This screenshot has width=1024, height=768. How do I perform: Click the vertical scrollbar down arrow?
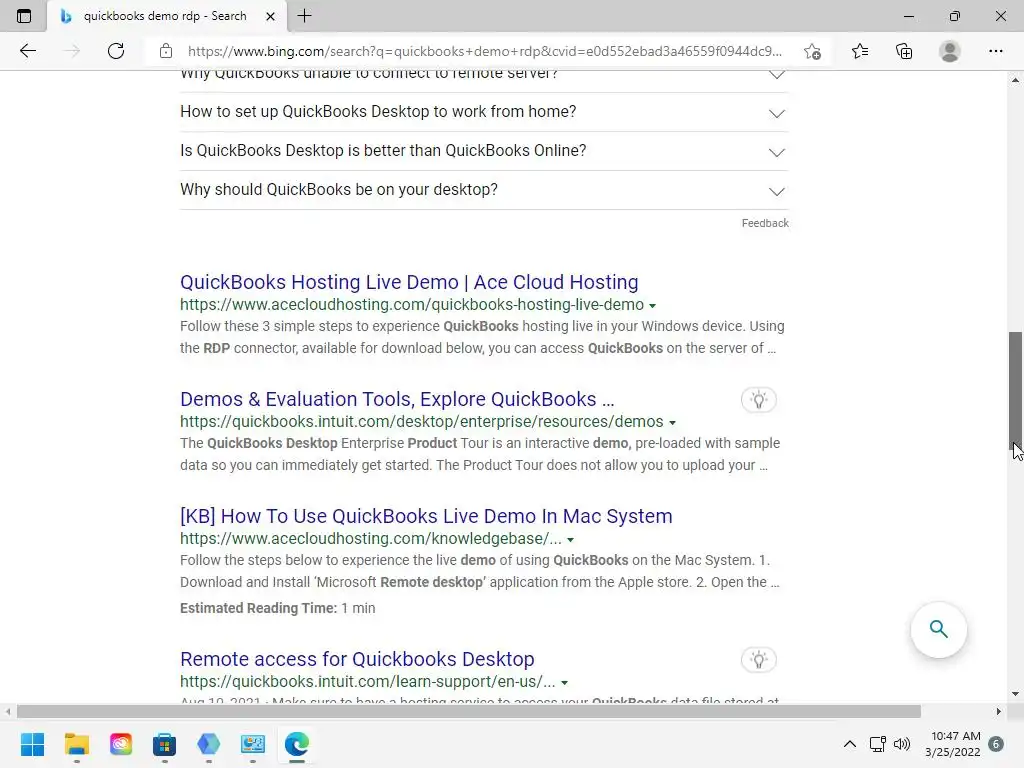click(x=1015, y=694)
